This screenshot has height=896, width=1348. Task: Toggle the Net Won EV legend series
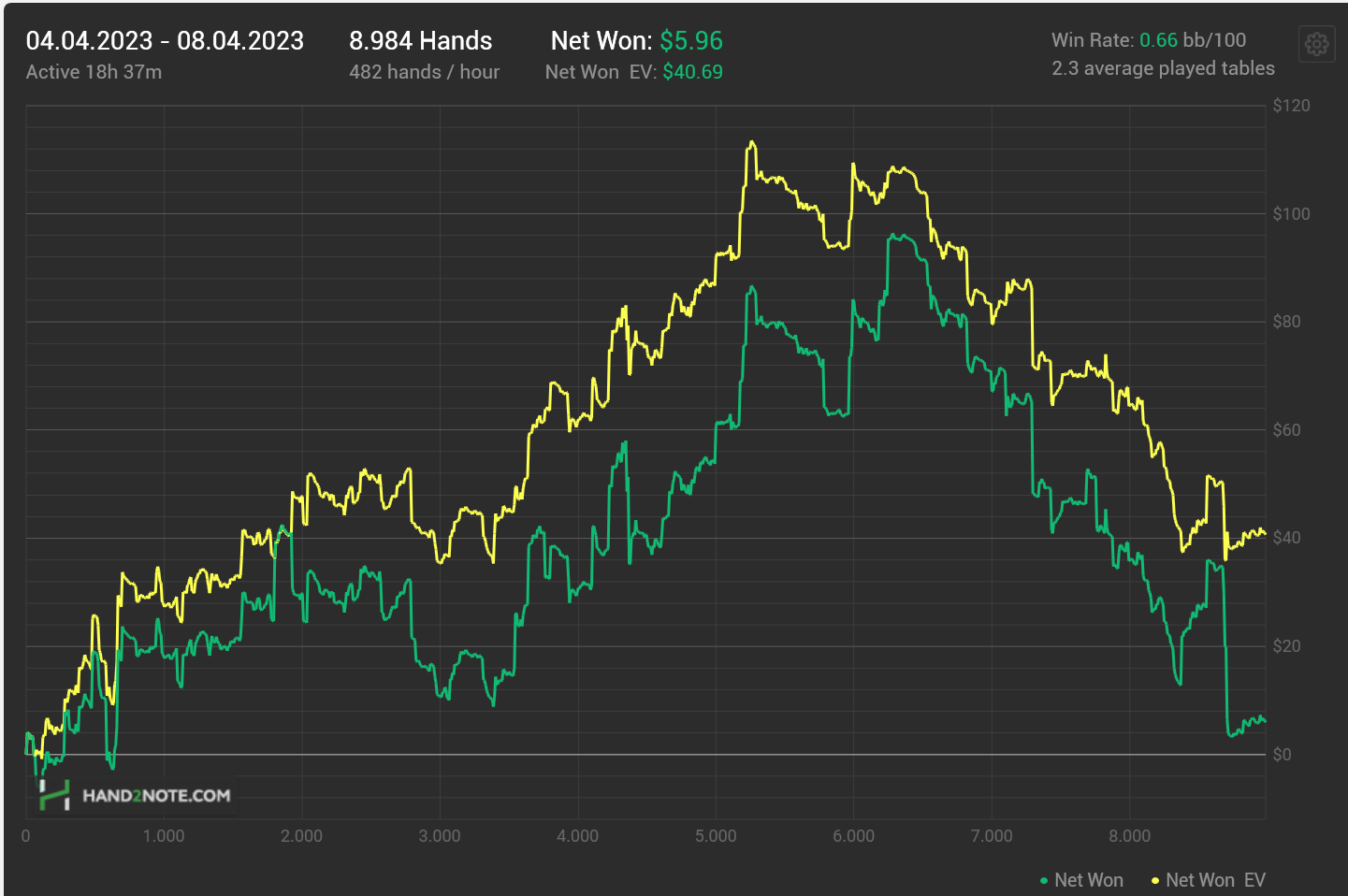pos(1208,880)
